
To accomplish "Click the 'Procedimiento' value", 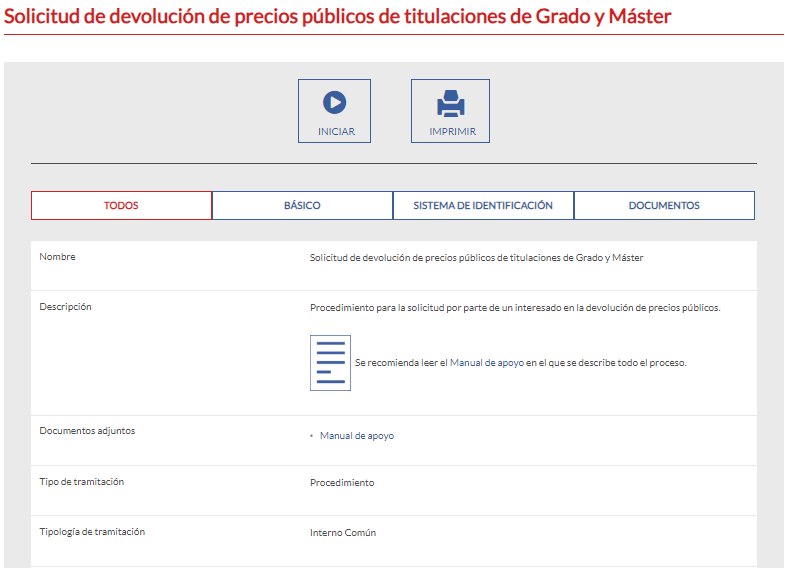I will pyautogui.click(x=342, y=483).
